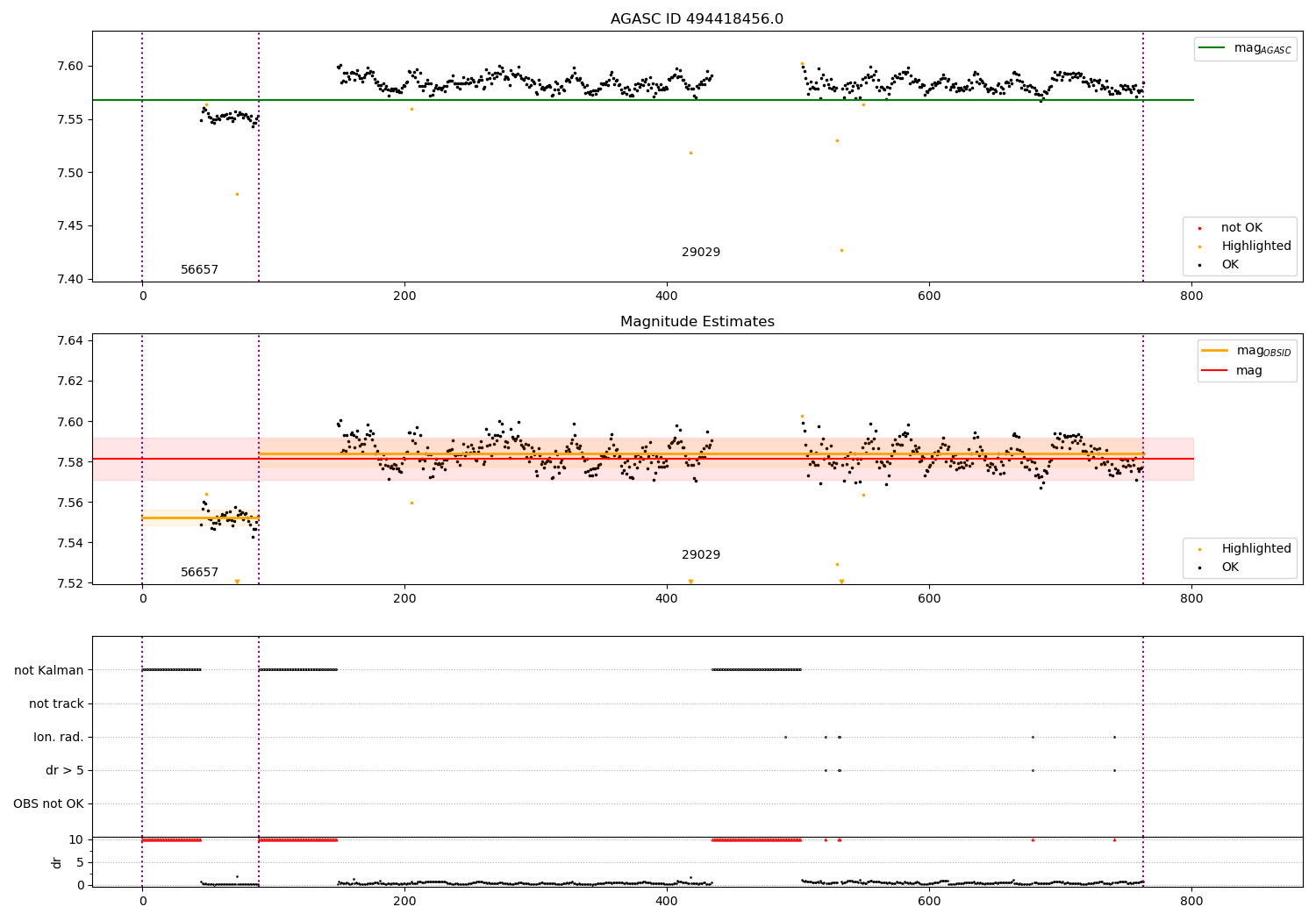Click the 600 x-axis tick in the bottom plot
The image size is (1316, 921).
[929, 901]
